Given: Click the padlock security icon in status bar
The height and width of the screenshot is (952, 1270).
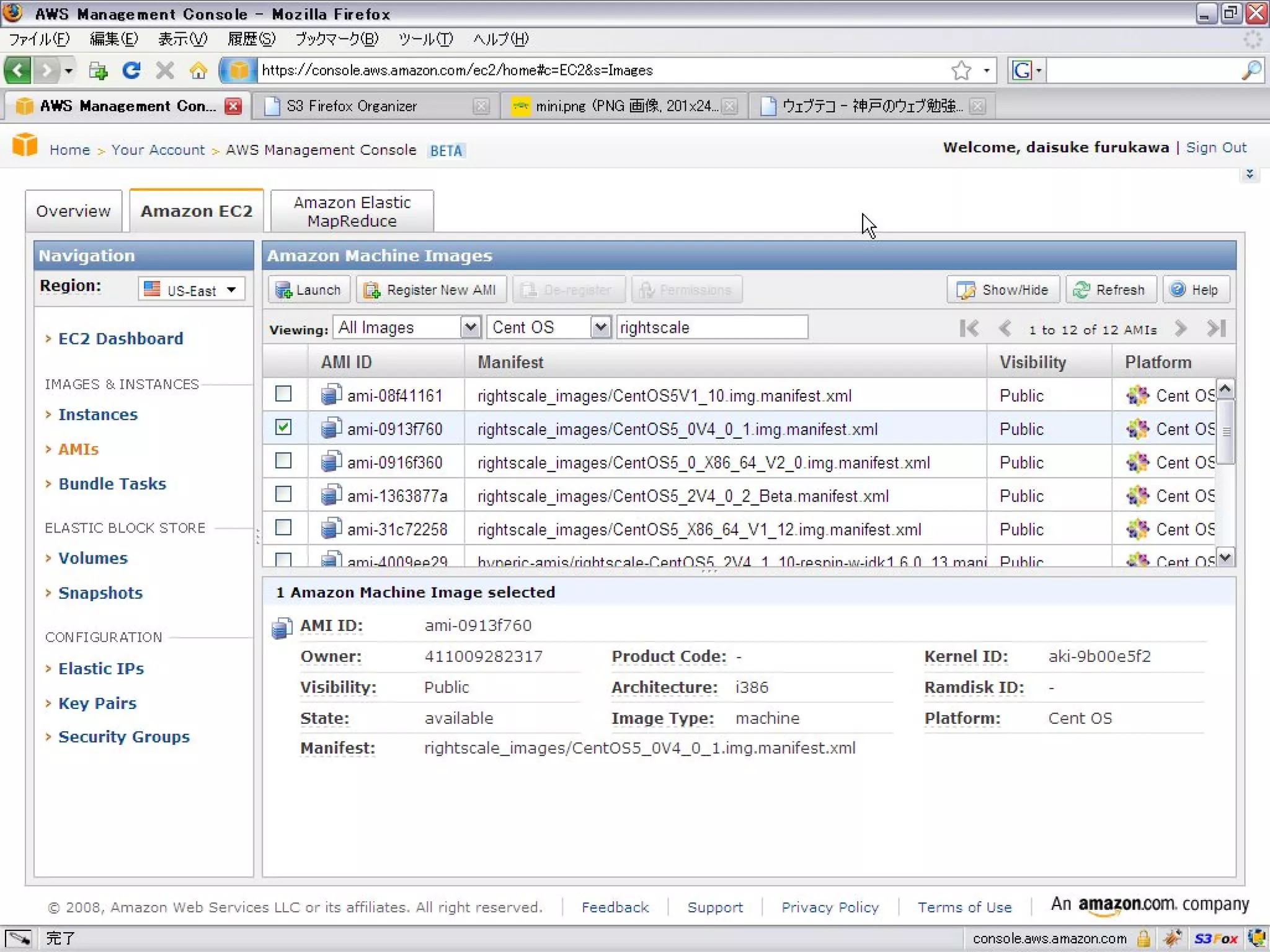Looking at the screenshot, I should tap(1143, 938).
